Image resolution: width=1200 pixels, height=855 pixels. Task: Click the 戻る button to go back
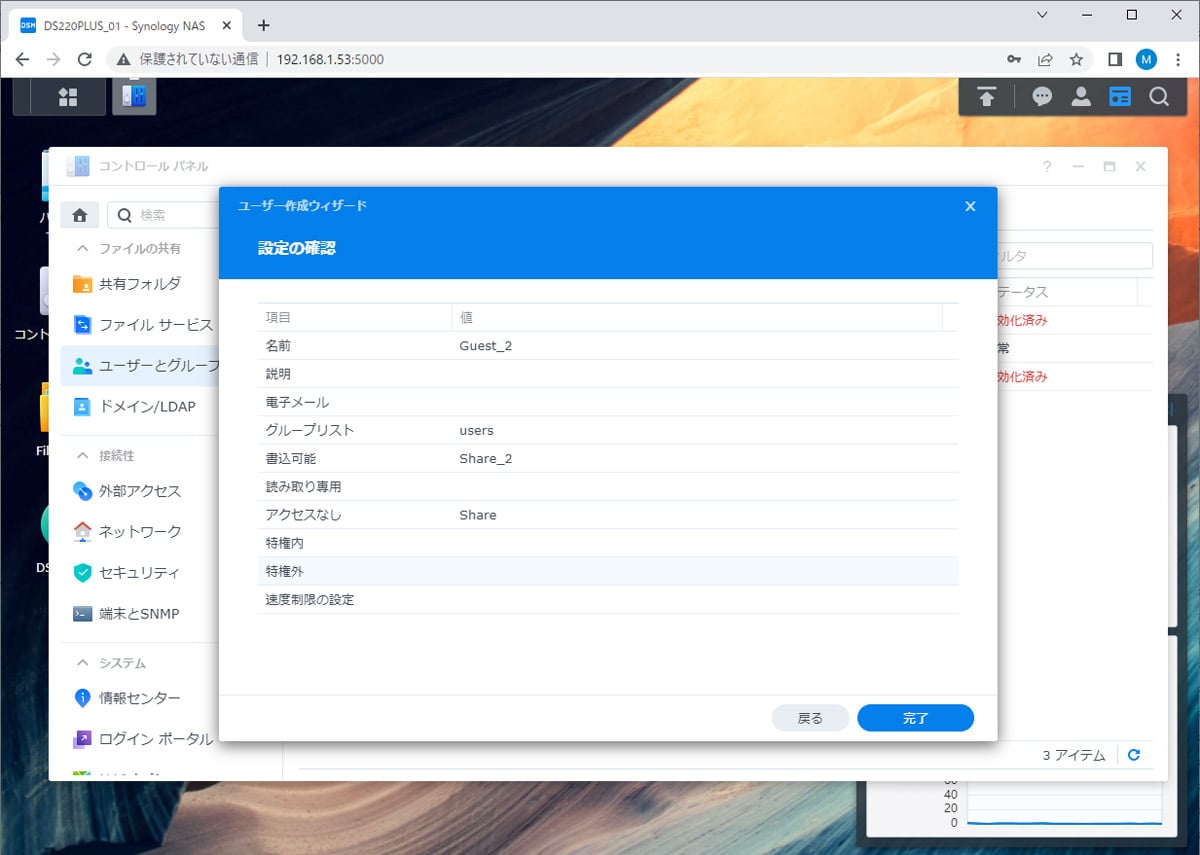810,718
